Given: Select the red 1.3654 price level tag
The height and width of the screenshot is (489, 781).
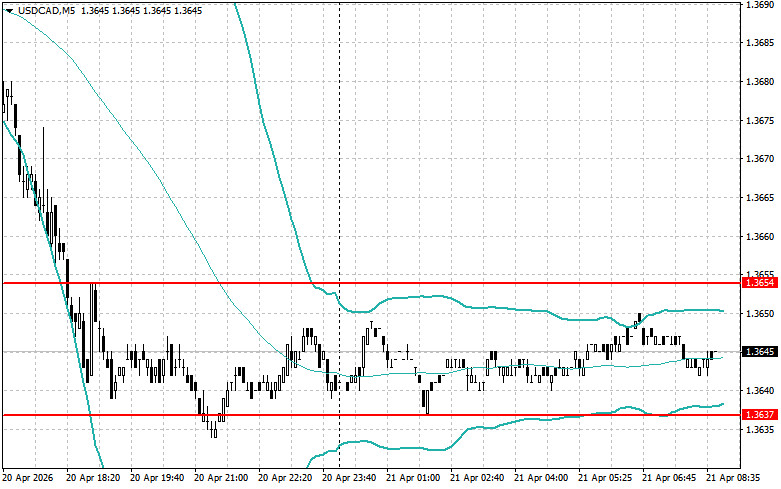Looking at the screenshot, I should (759, 283).
